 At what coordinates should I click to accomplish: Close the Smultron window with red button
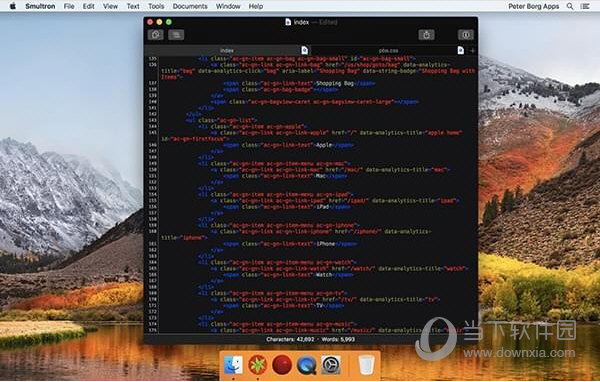(x=150, y=22)
